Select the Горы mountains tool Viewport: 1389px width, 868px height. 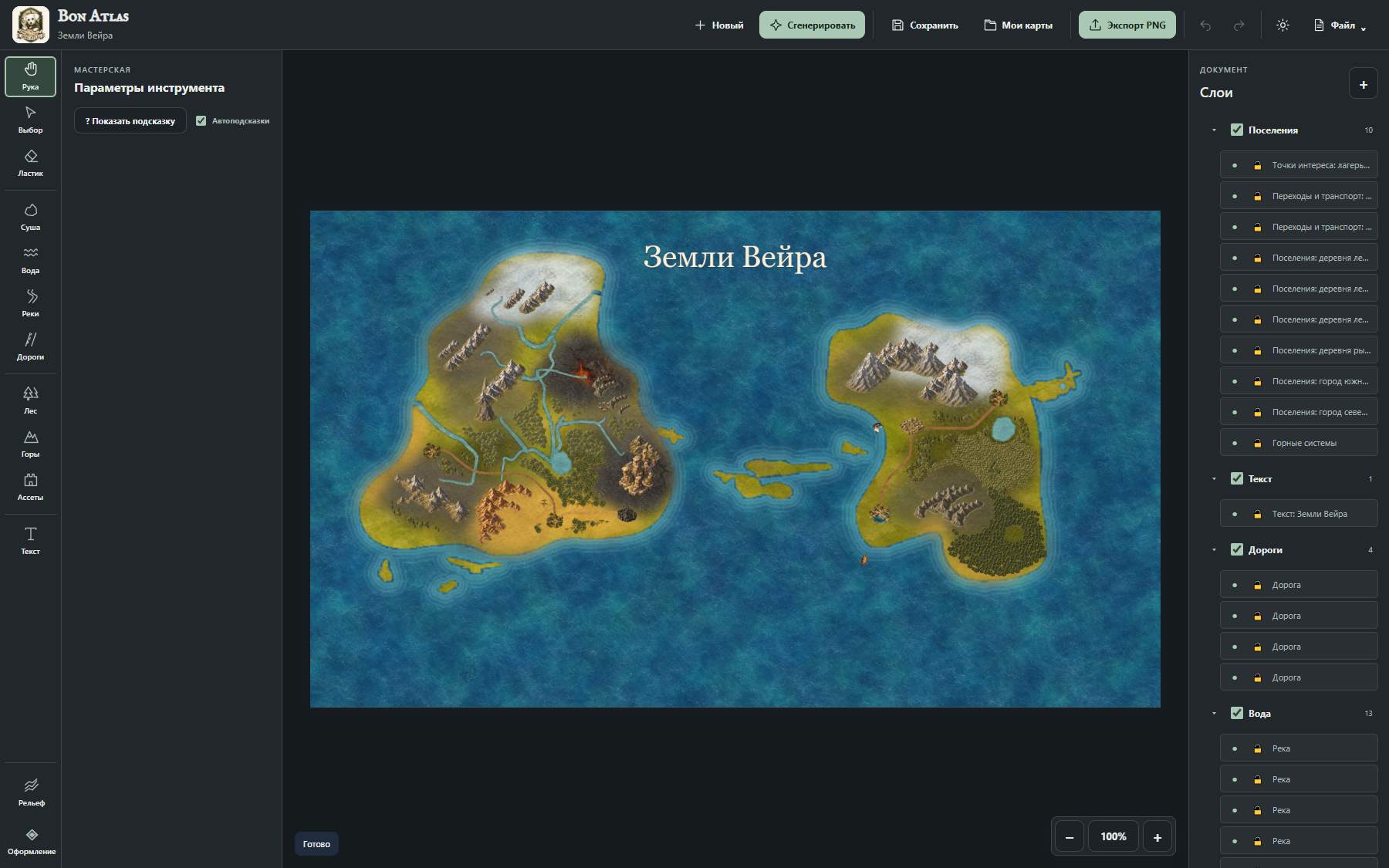click(x=30, y=444)
